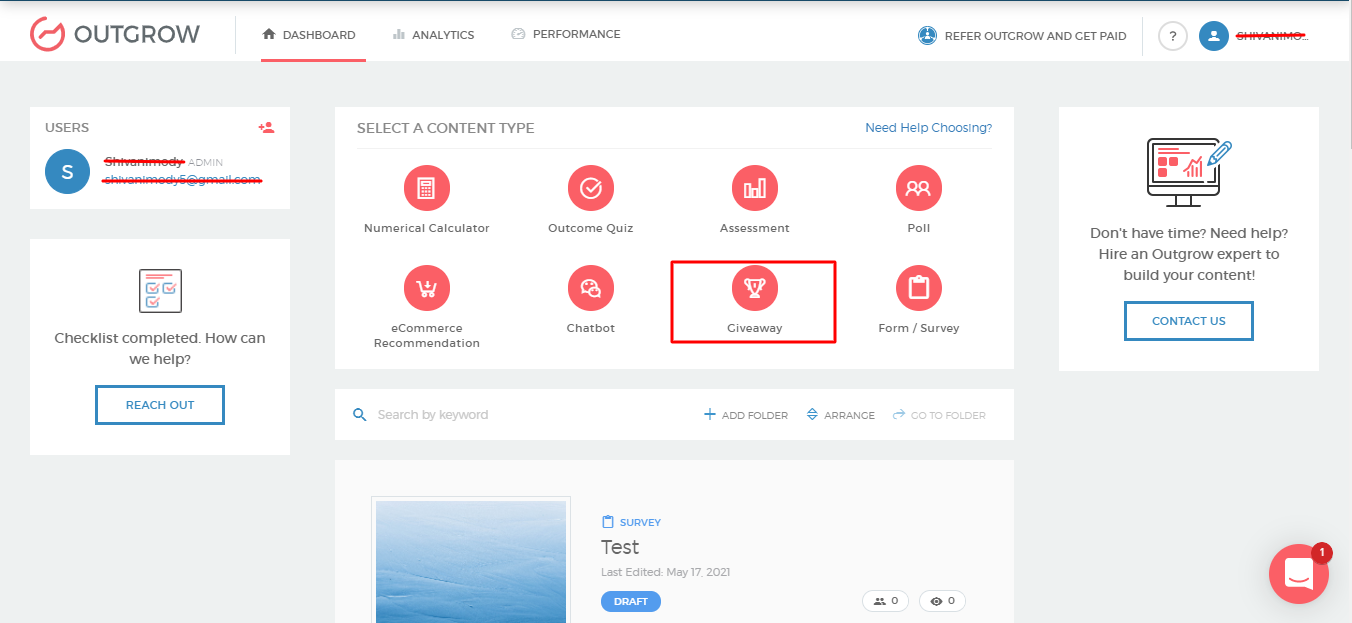The image size is (1352, 623).
Task: Click the add user icon
Action: coord(266,127)
